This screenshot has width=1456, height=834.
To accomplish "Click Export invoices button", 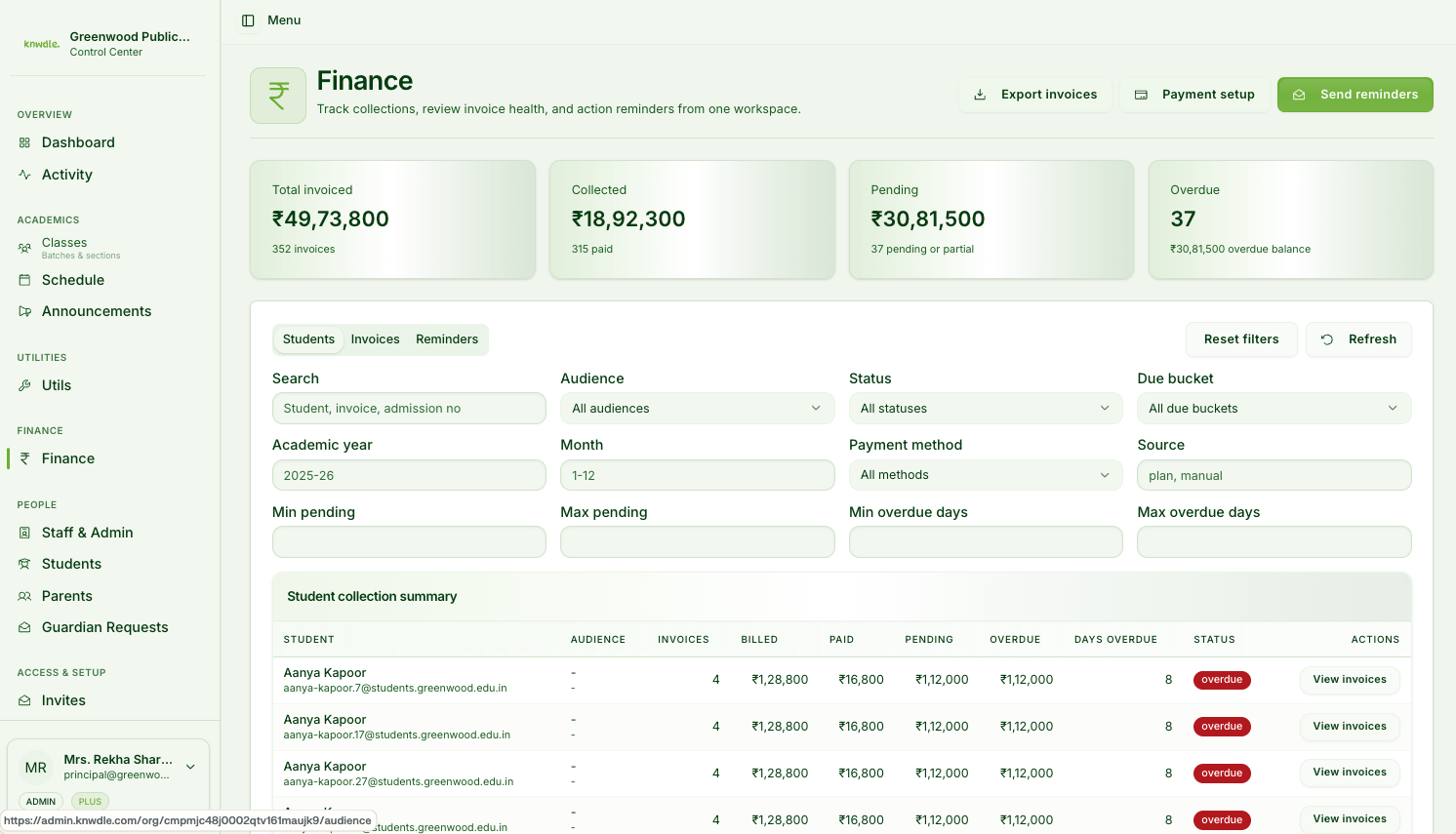I will [1035, 95].
